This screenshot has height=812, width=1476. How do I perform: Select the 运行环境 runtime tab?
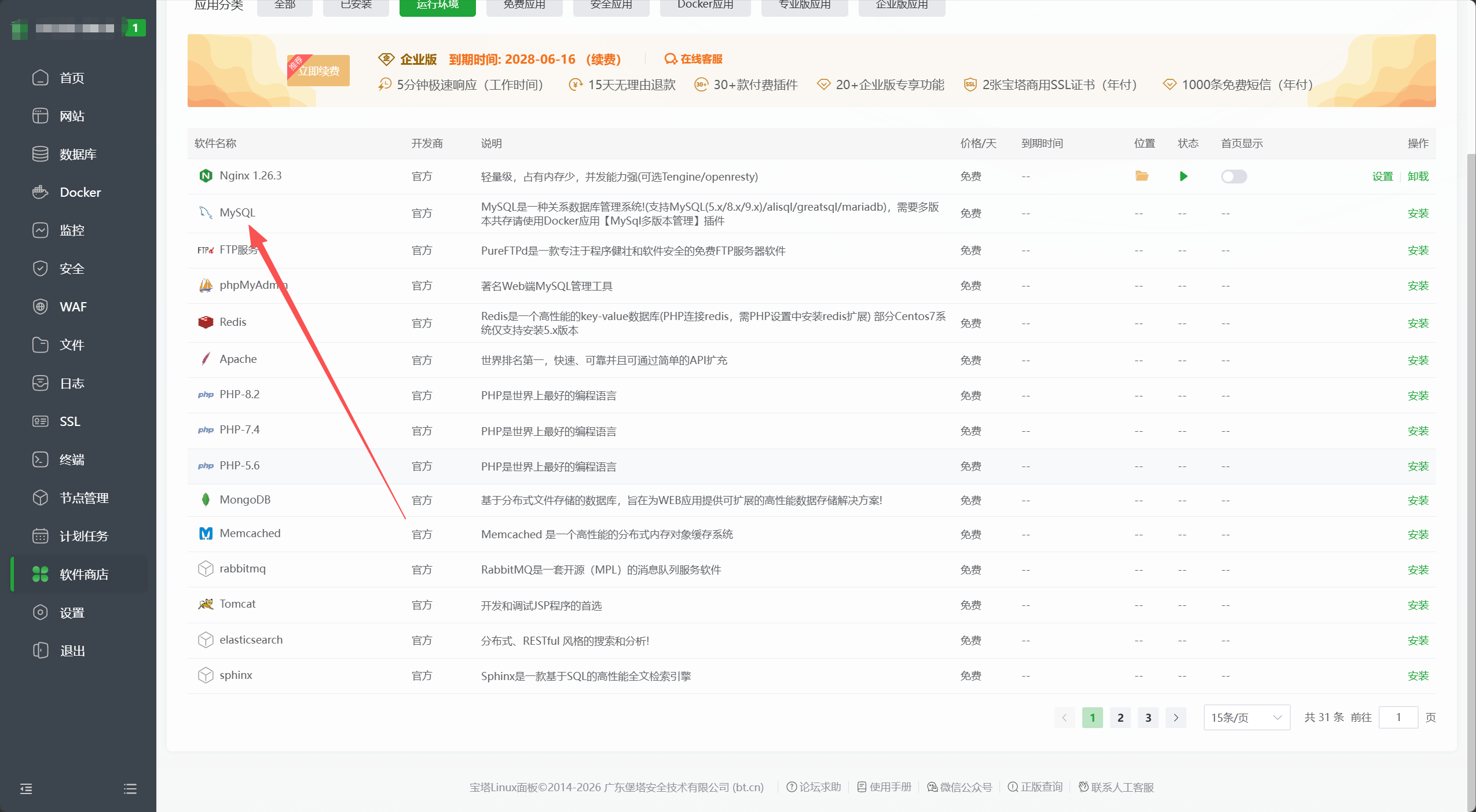pyautogui.click(x=438, y=6)
